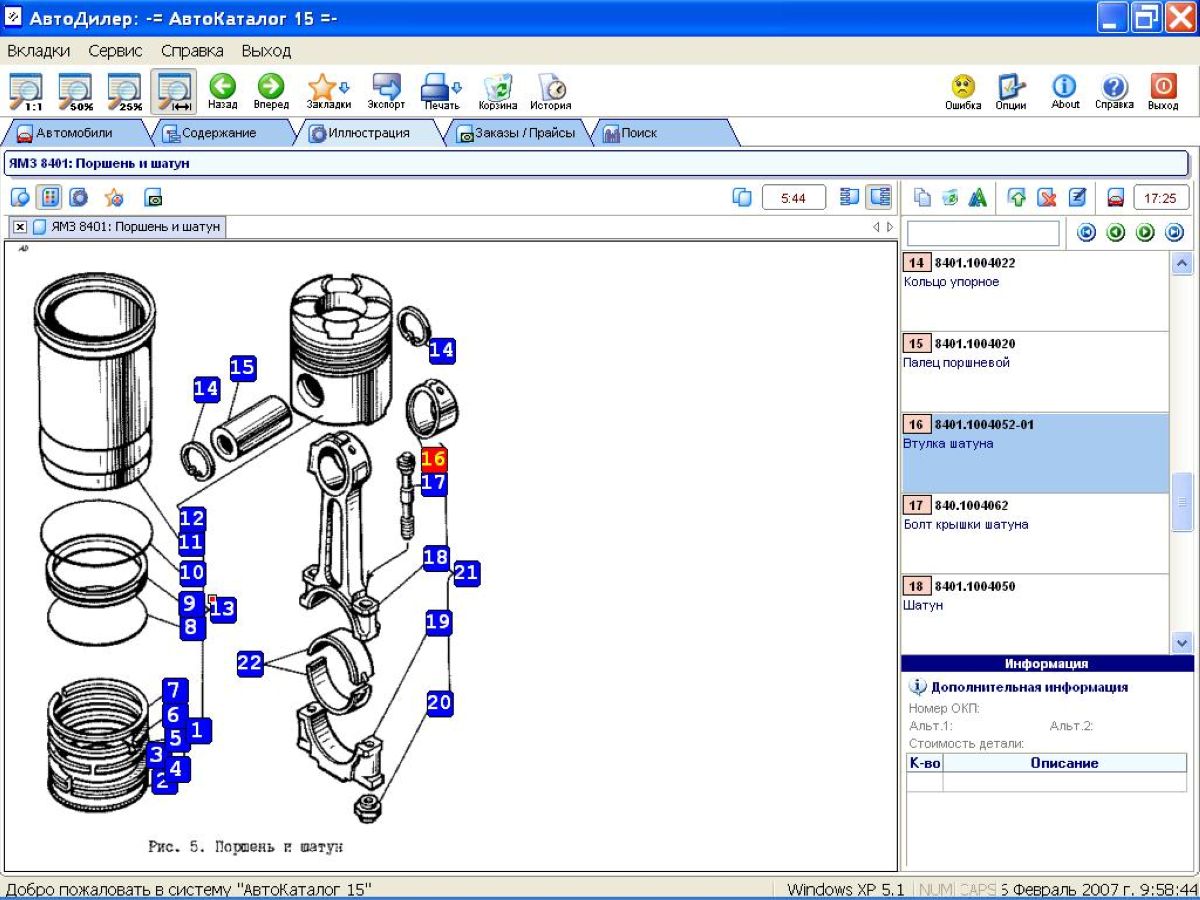1200x900 pixels.
Task: Open the Сервис menu
Action: 115,50
